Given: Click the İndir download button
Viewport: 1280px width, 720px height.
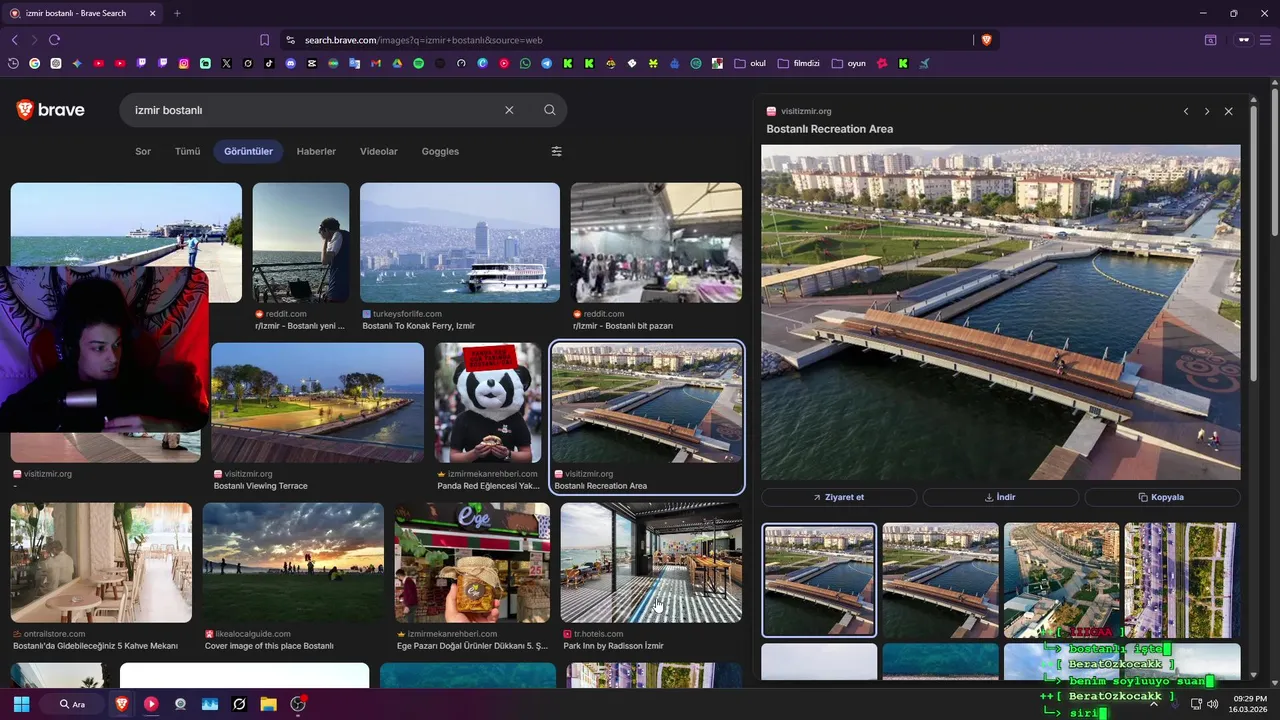Looking at the screenshot, I should tap(1000, 497).
